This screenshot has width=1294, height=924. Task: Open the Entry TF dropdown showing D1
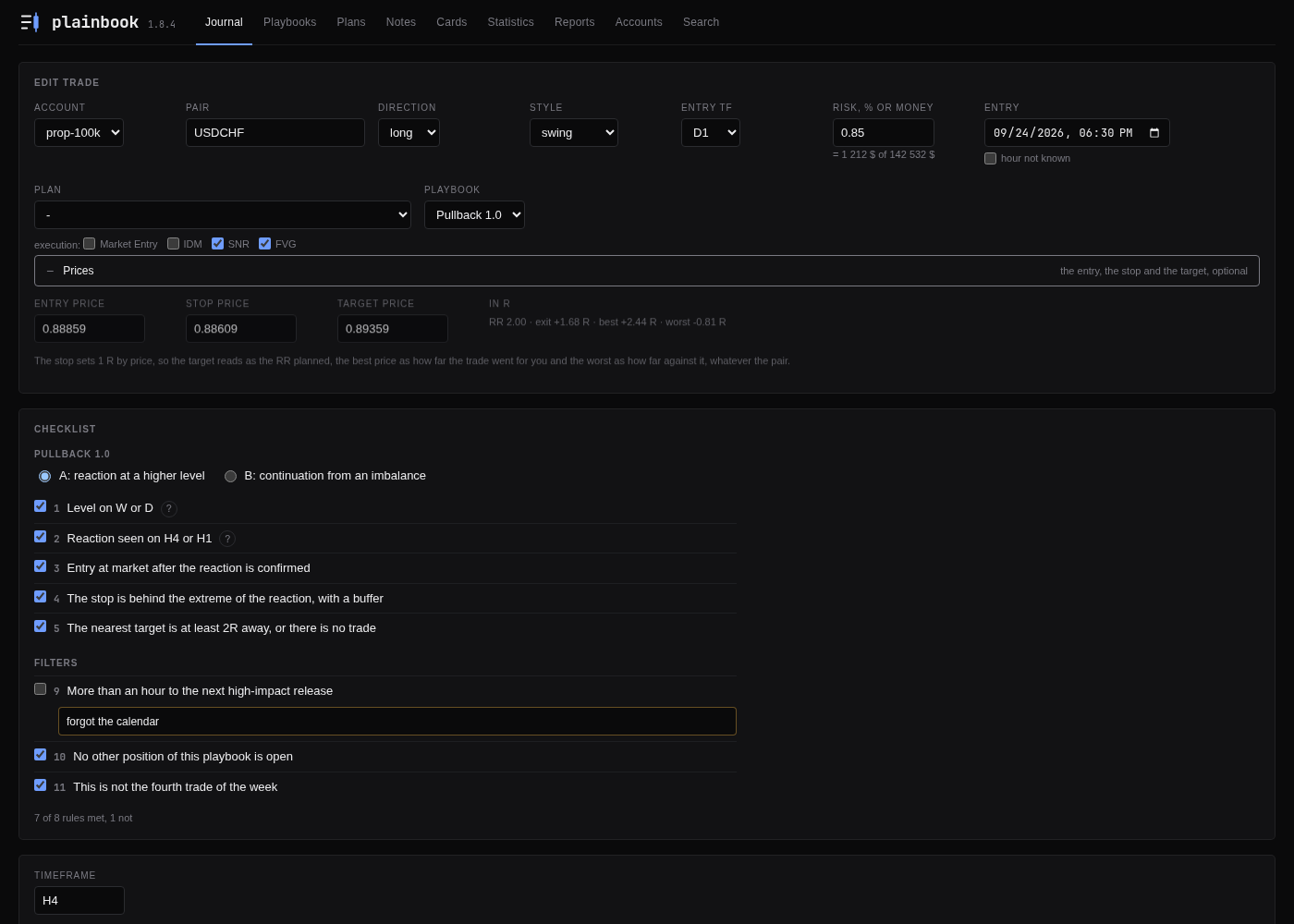(x=711, y=133)
